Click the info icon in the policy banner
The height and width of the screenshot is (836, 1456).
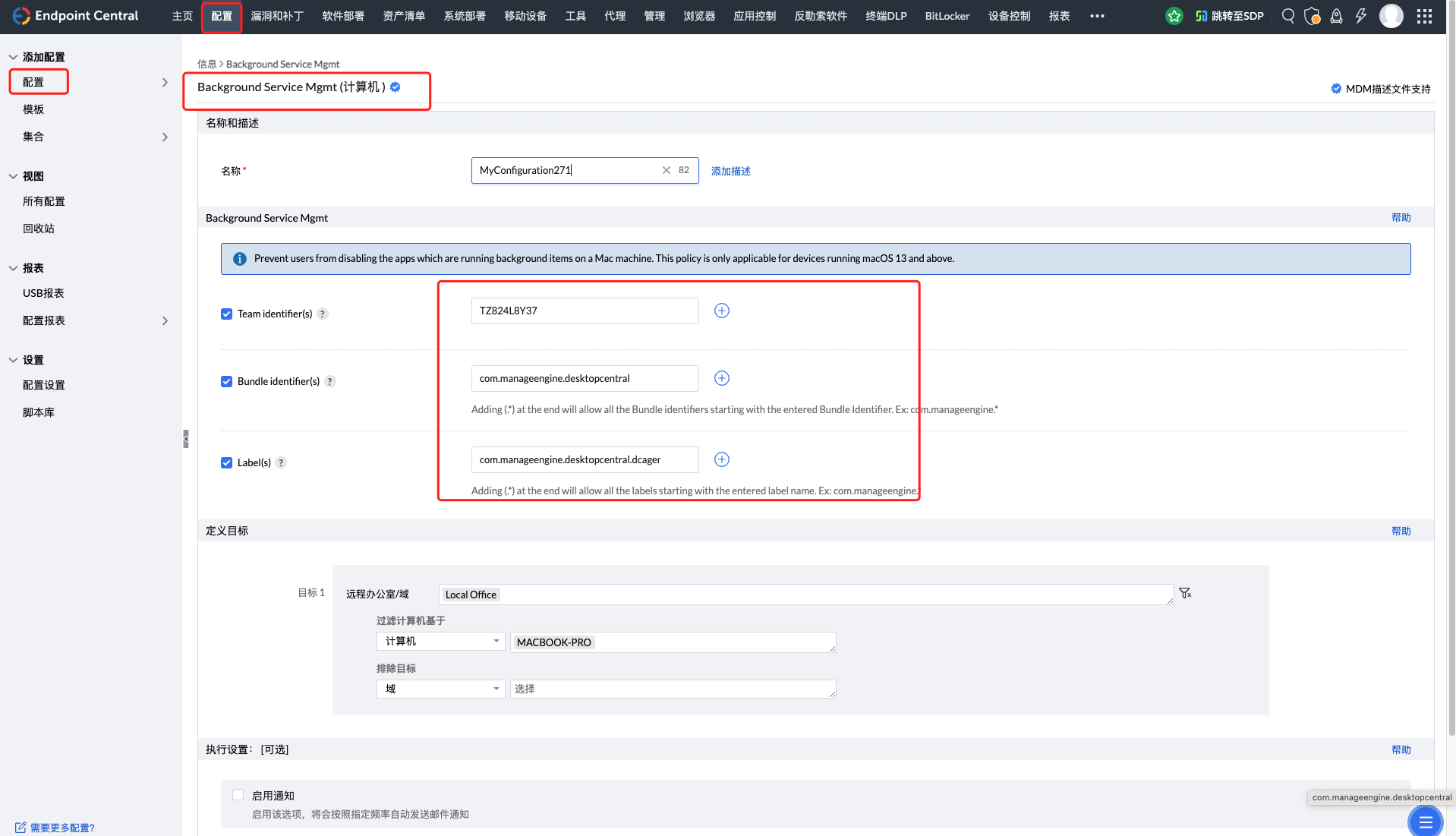click(x=240, y=259)
